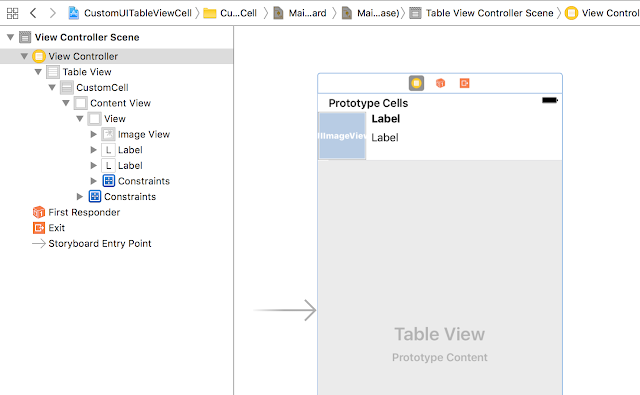
Task: Open the Table View Controller Scene breadcrumb
Action: 482,13
